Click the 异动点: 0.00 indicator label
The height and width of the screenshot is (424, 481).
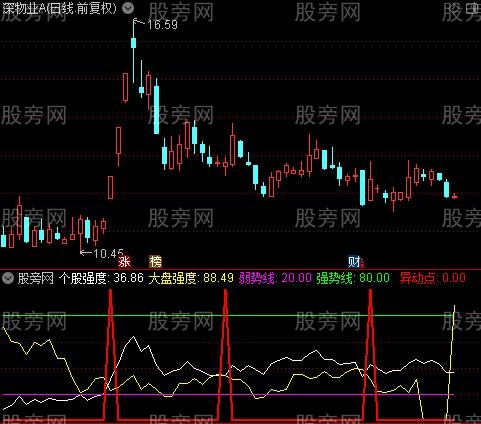[x=433, y=278]
